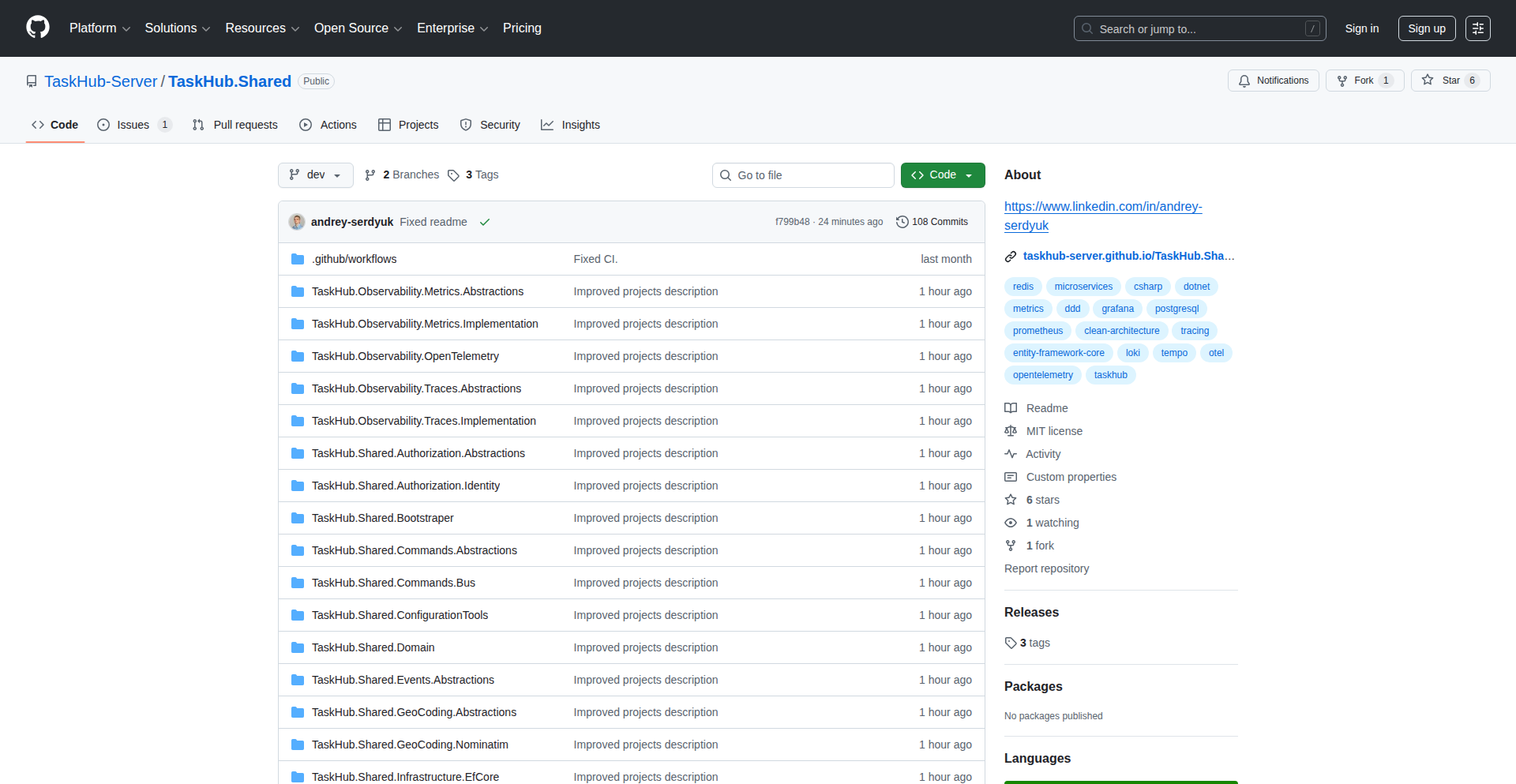Switch to the Issues tab
This screenshot has height=784, width=1516.
pos(133,125)
